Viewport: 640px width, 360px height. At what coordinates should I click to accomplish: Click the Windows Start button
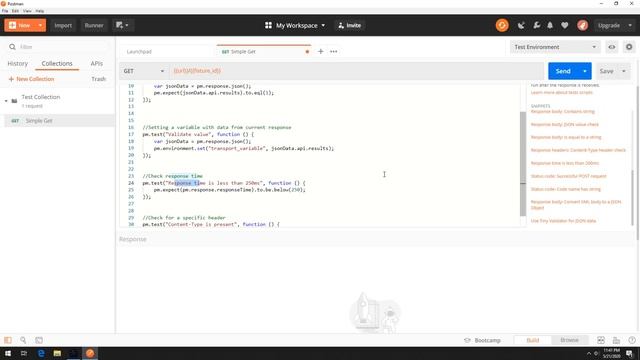(x=8, y=353)
